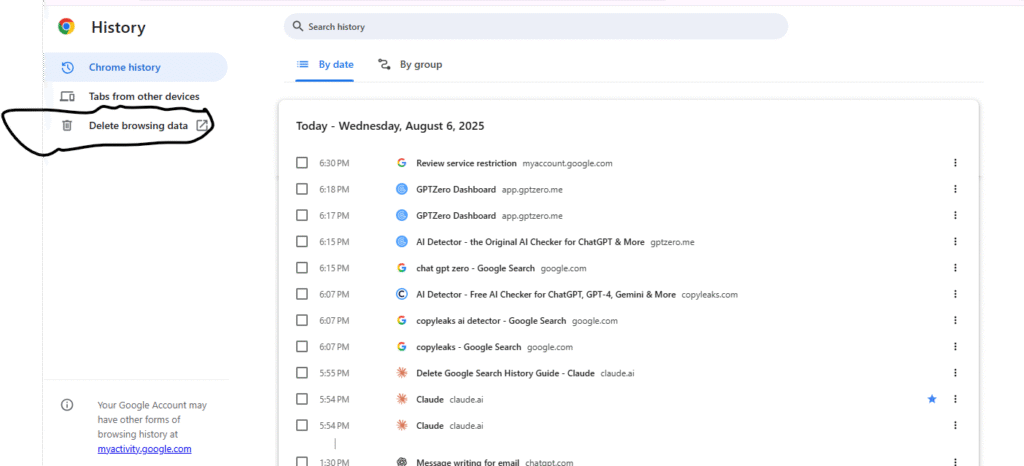The width and height of the screenshot is (1024, 466).
Task: Open the three-dot menu for the starred Claude entry
Action: (955, 399)
